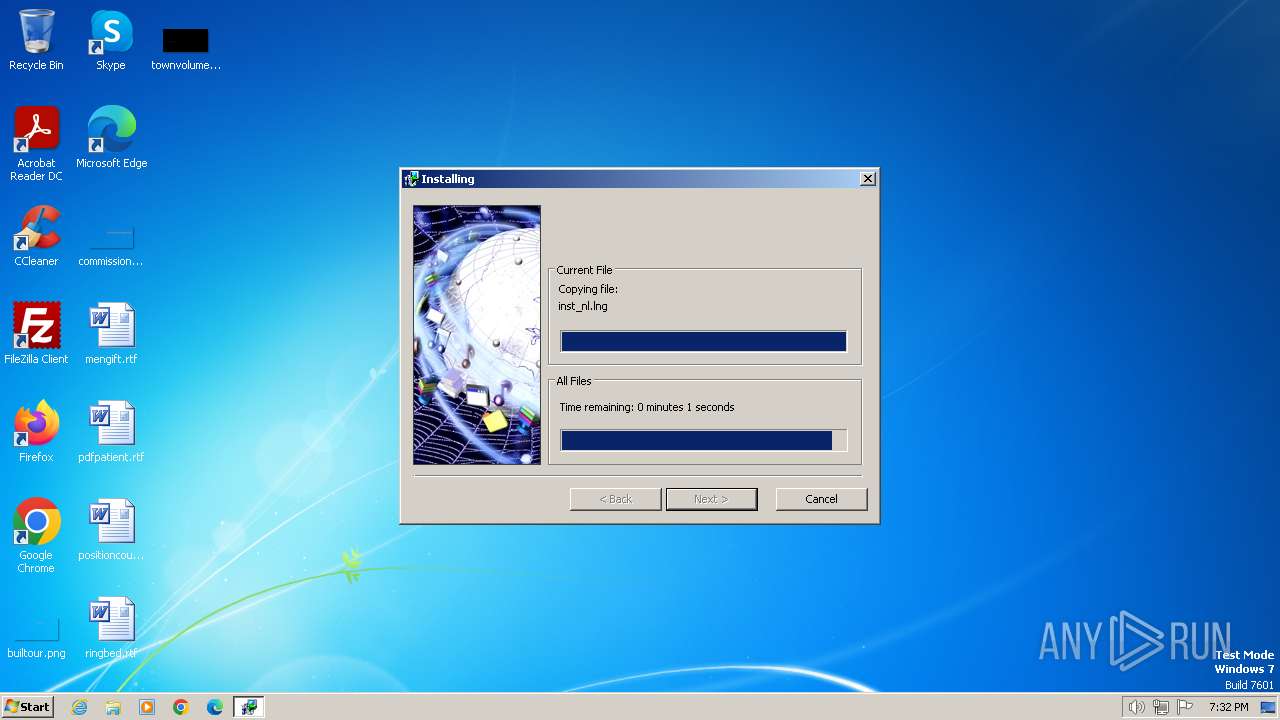Viewport: 1280px width, 720px height.
Task: Open the volume tray icon
Action: (x=1136, y=707)
